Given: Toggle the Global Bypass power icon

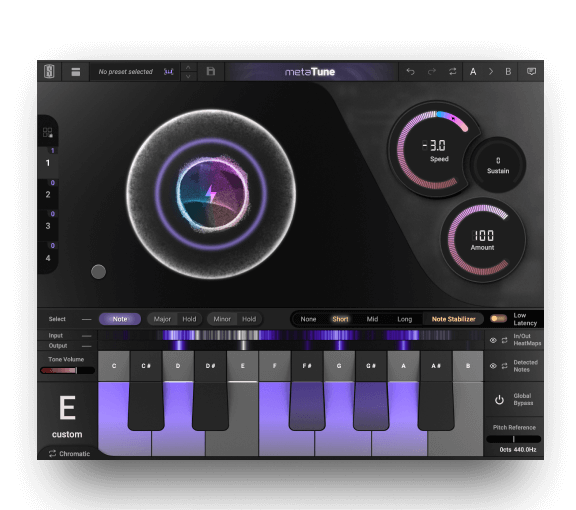Looking at the screenshot, I should tap(499, 399).
